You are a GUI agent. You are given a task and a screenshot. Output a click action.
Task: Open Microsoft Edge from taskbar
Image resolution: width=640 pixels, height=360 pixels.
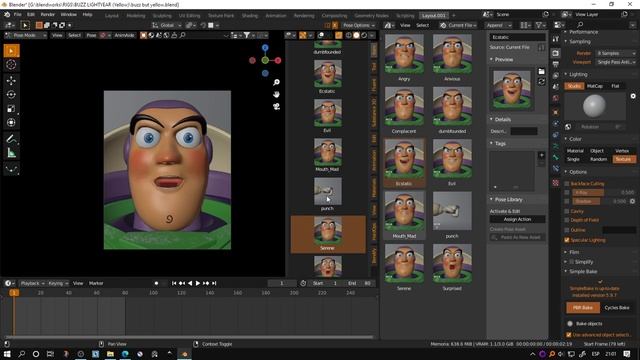tap(125, 354)
